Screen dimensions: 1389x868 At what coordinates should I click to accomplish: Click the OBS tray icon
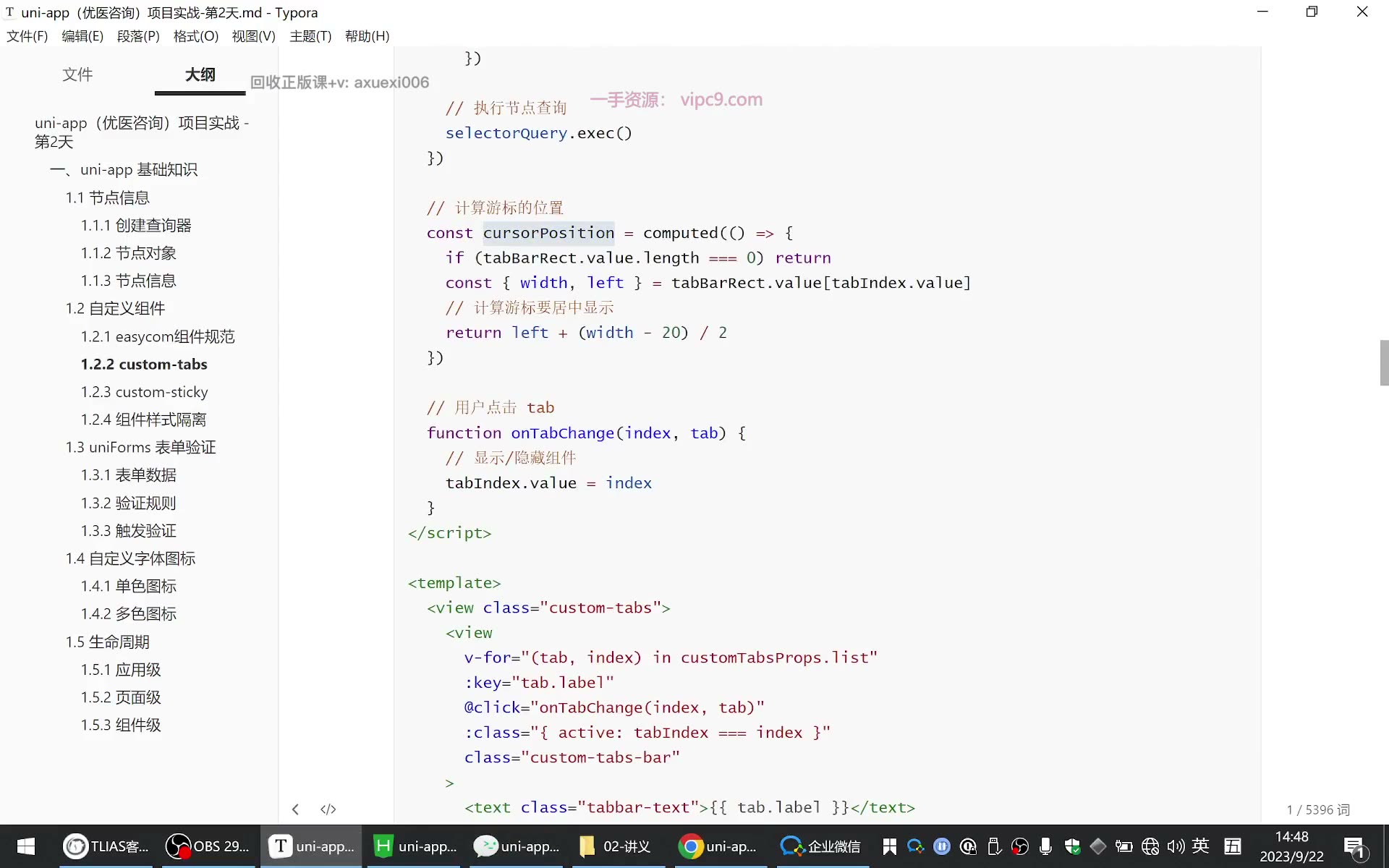pos(1020,846)
